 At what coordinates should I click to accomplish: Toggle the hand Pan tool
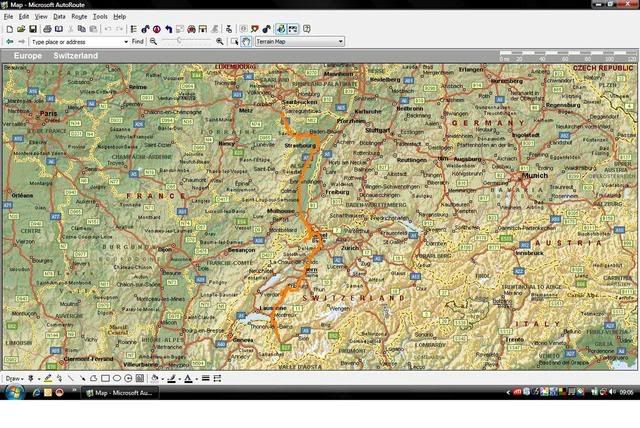[246, 42]
